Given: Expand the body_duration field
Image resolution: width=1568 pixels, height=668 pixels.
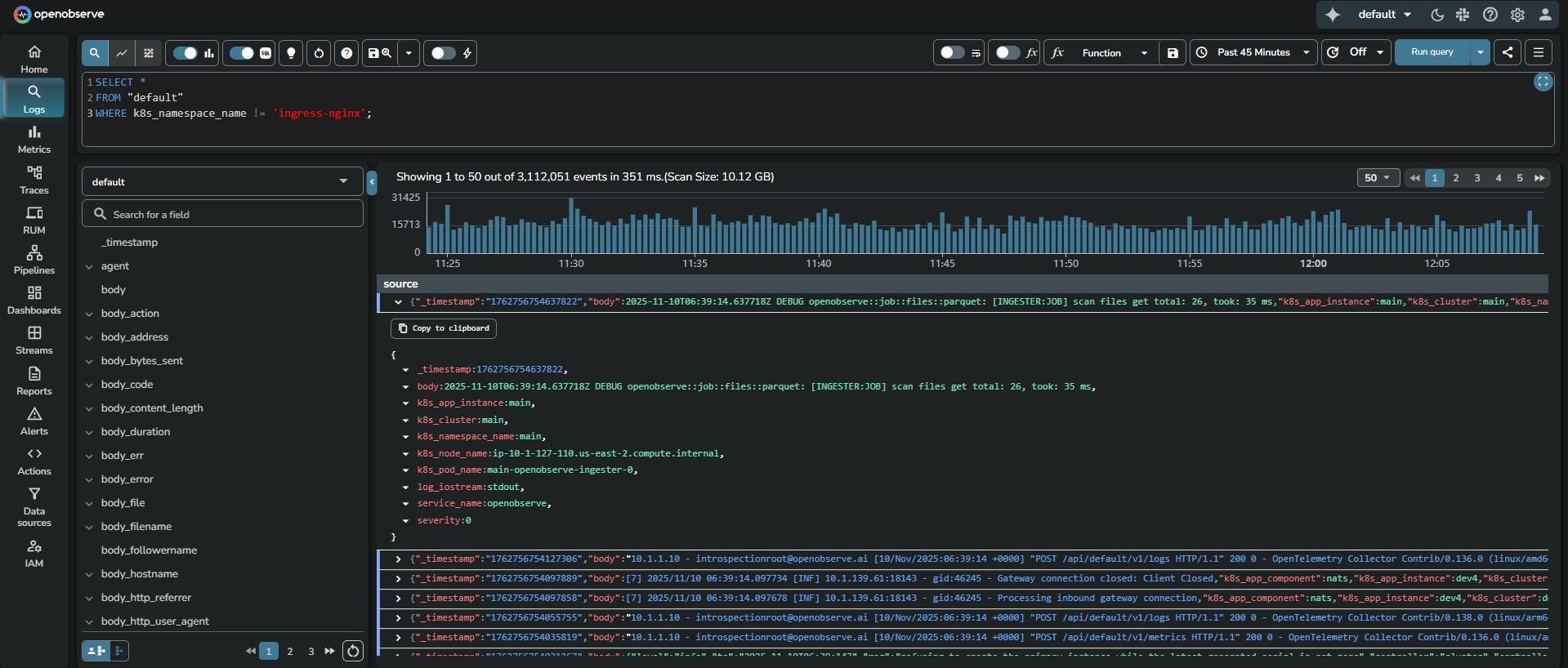Looking at the screenshot, I should [89, 432].
